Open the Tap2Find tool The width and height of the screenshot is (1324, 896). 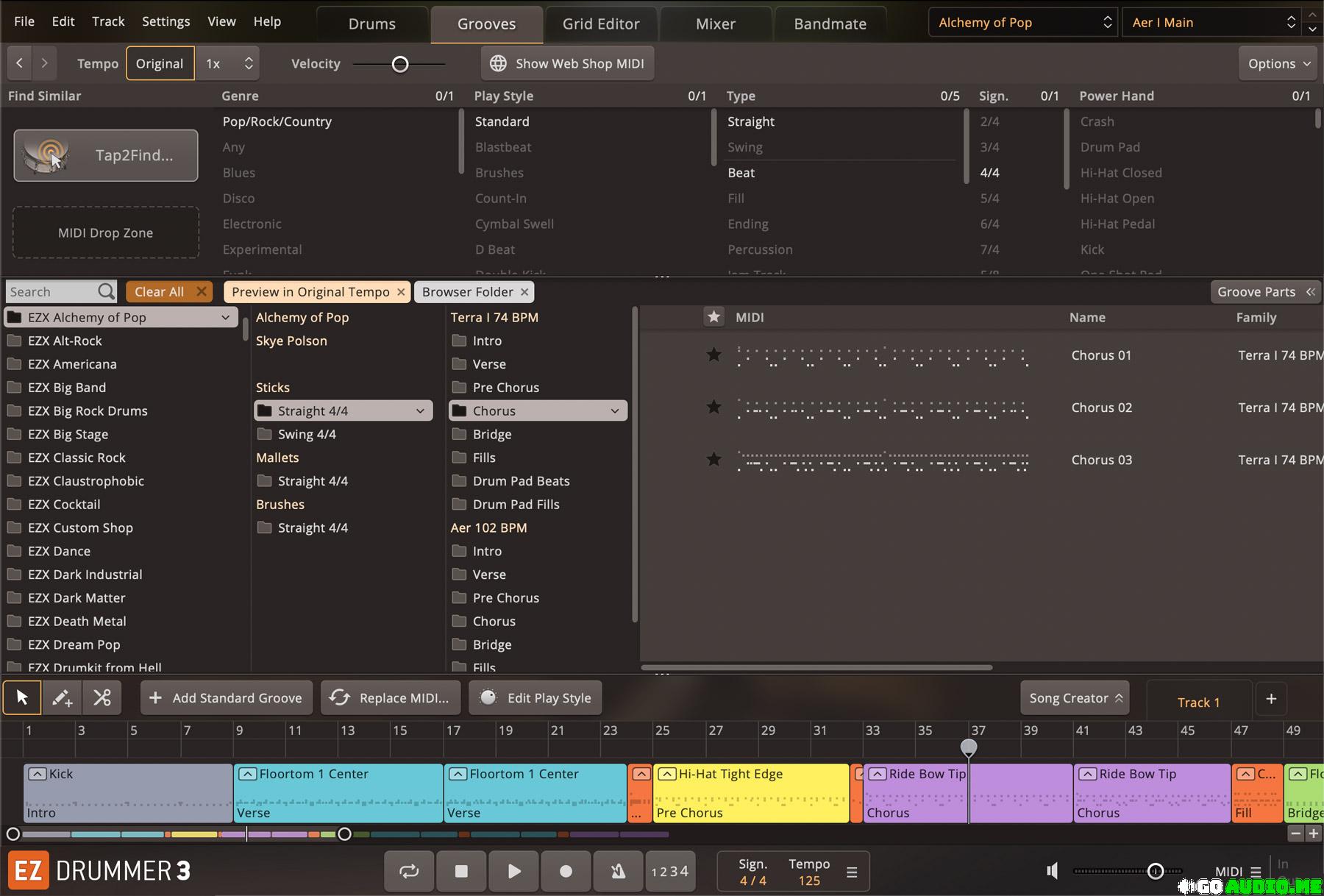(x=106, y=155)
